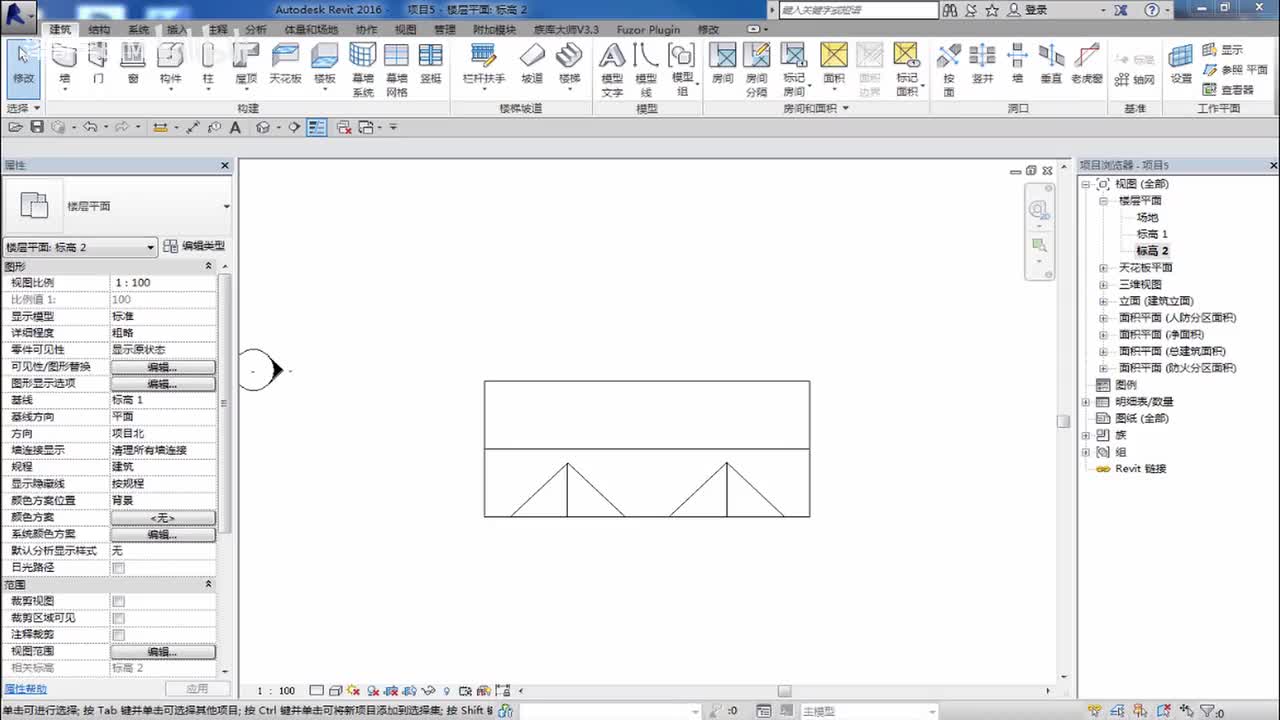The image size is (1280, 720).
Task: Toggle the 日光路径 sun path checkbox
Action: [x=118, y=568]
